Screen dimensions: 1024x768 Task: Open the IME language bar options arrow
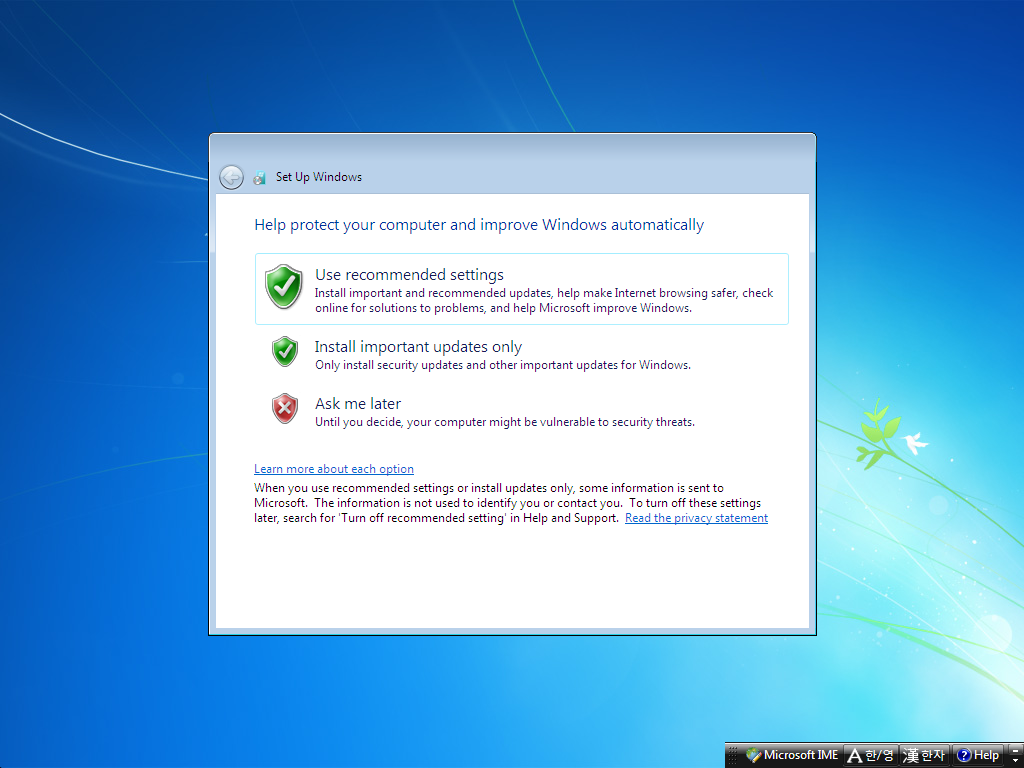point(1014,761)
